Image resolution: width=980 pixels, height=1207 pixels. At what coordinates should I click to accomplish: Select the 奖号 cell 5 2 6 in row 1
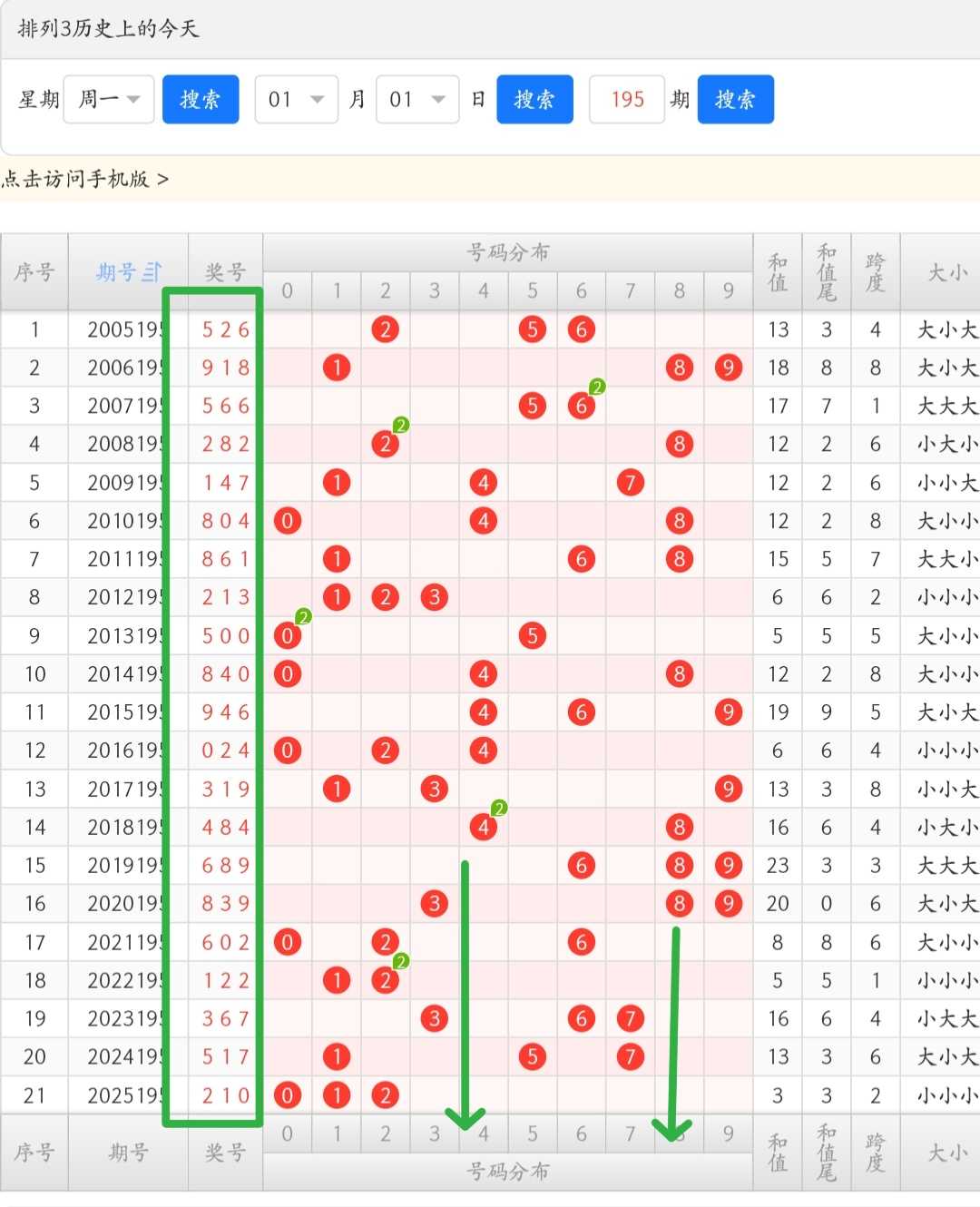pos(225,329)
